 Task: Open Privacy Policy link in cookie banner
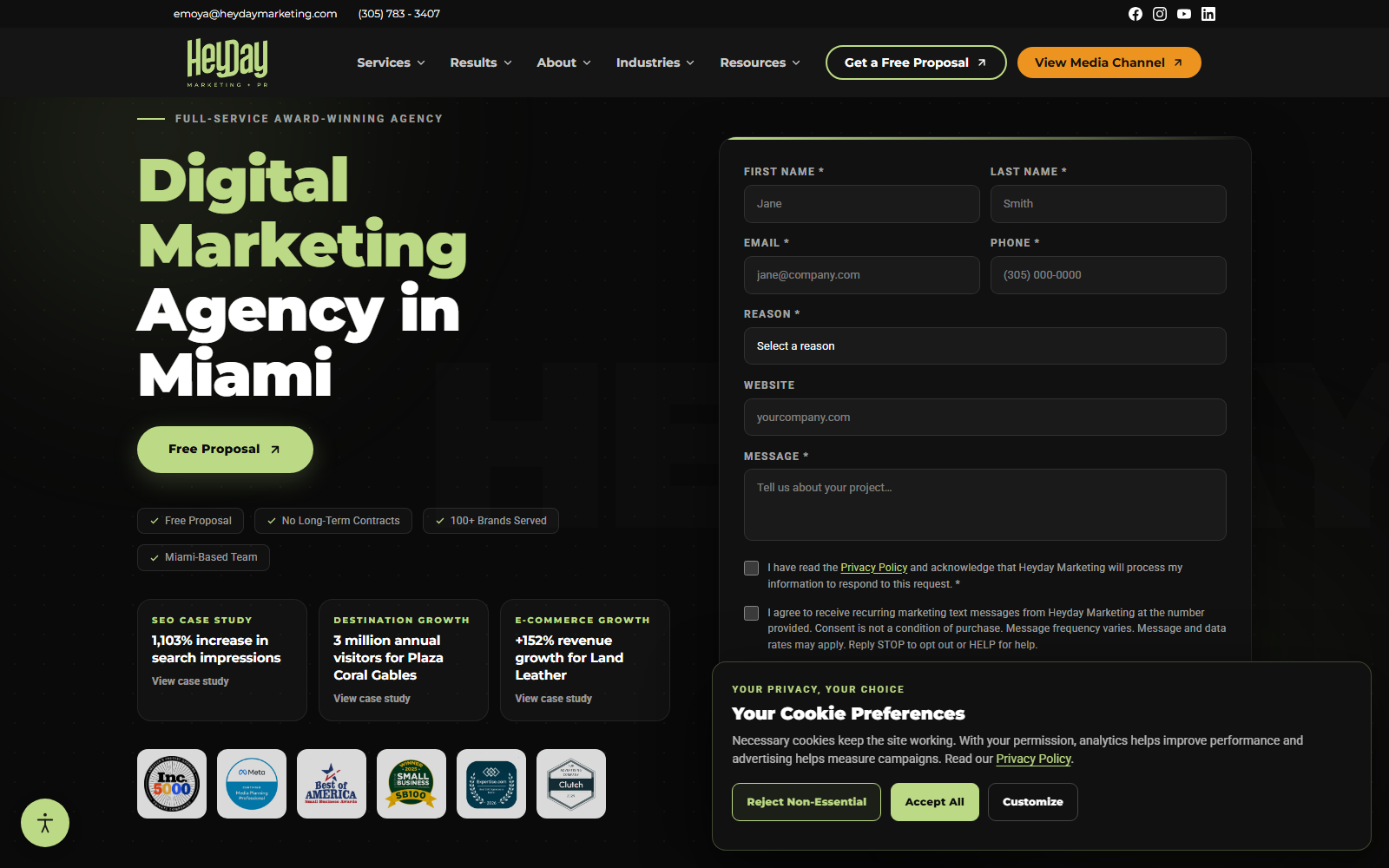click(x=1033, y=759)
